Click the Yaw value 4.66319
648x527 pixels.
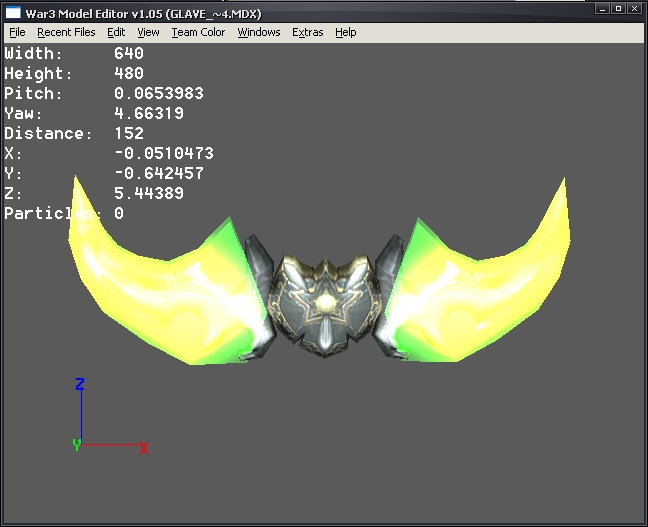[149, 113]
